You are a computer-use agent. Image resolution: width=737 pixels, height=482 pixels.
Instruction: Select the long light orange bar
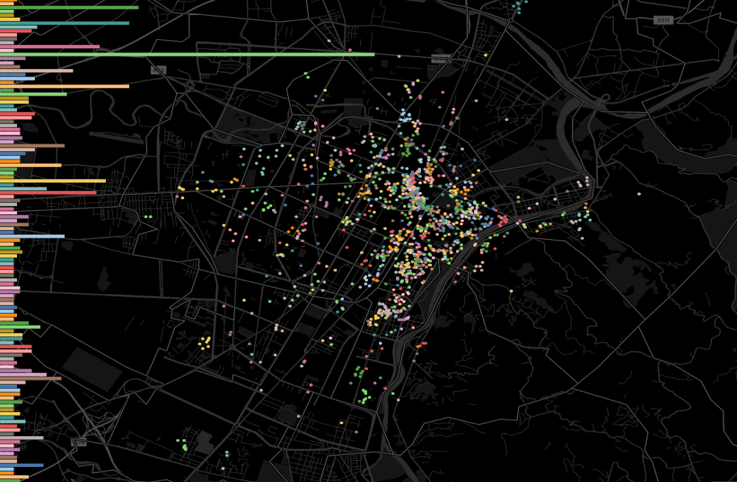pyautogui.click(x=65, y=86)
